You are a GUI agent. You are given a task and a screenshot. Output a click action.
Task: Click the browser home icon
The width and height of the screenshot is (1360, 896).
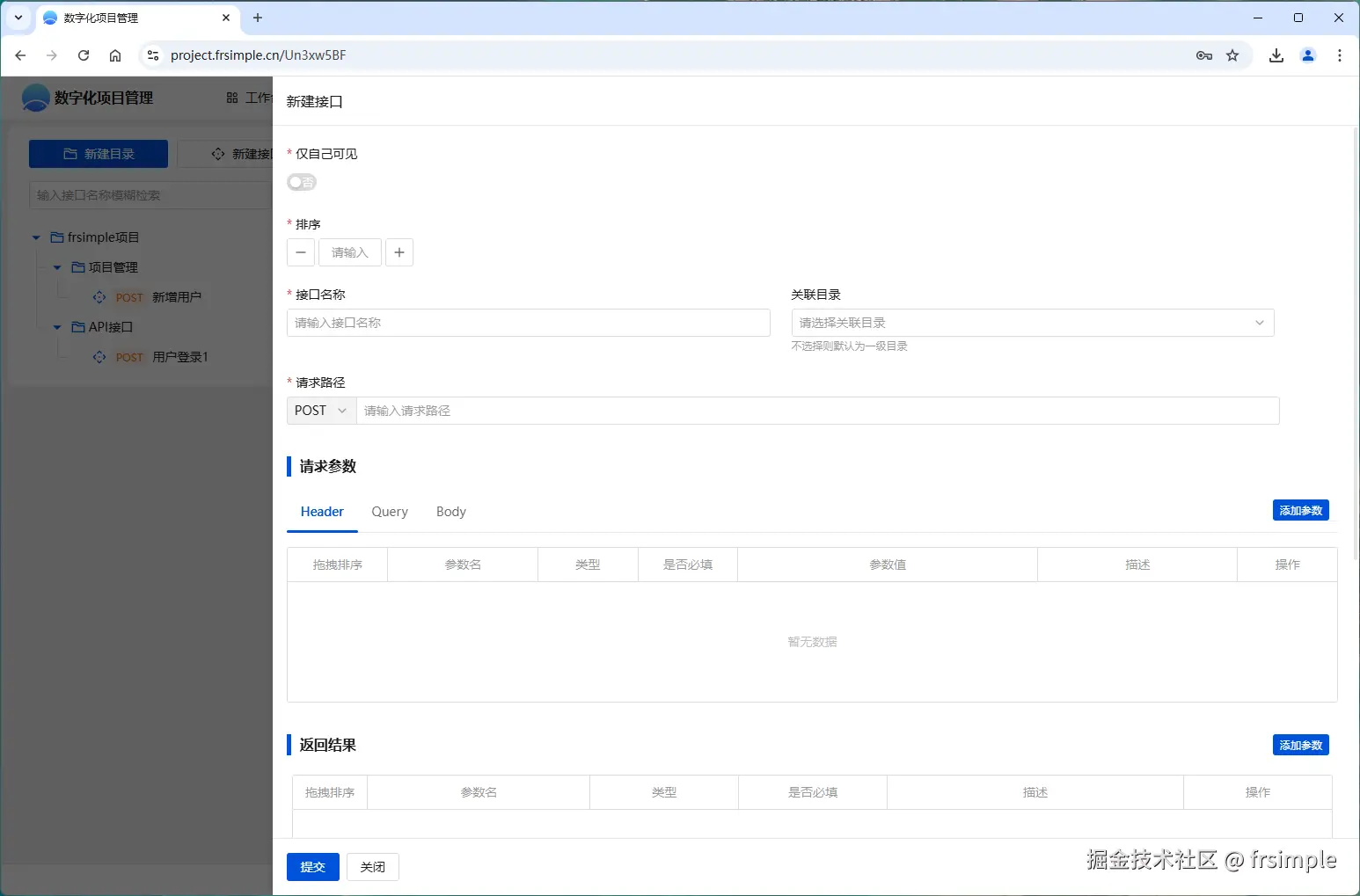(x=114, y=55)
